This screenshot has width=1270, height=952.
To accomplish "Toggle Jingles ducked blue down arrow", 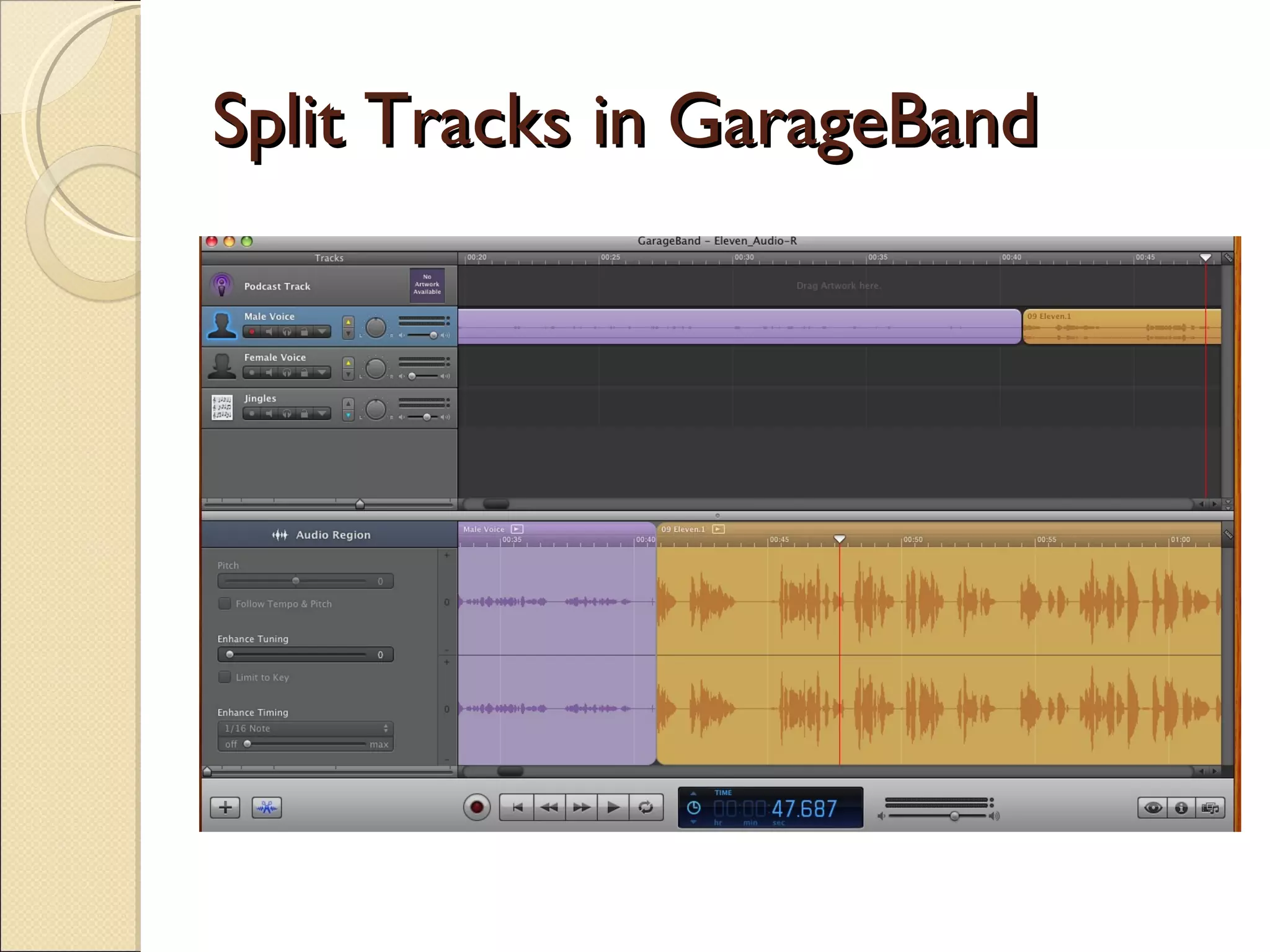I will [349, 415].
